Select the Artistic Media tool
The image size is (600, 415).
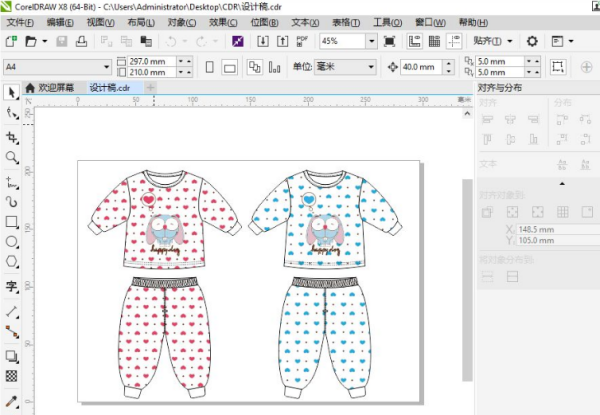pos(12,202)
